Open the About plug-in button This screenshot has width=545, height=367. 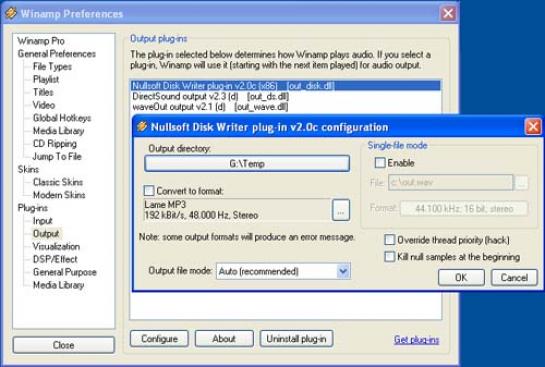[x=224, y=339]
